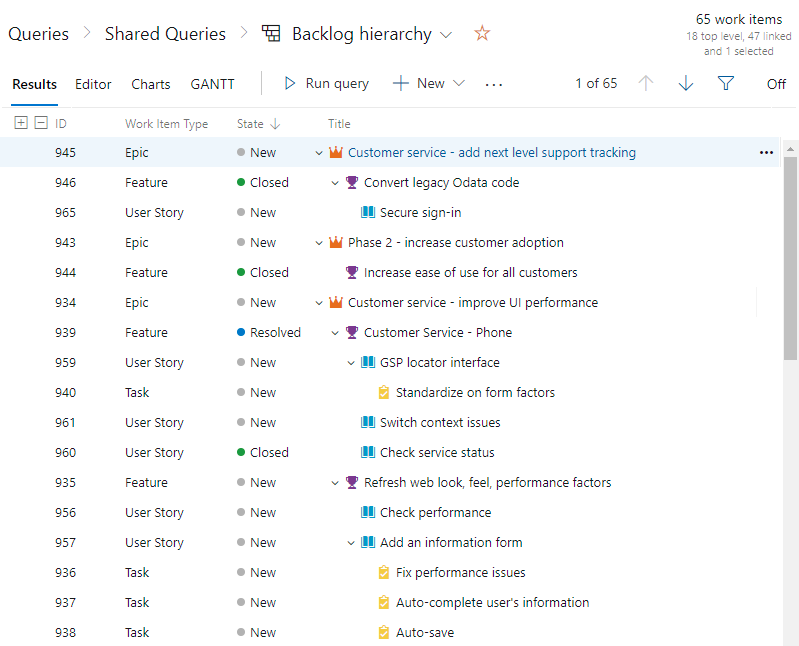Screen dimensions: 799x646
Task: Open the row options ellipsis for item 945
Action: tap(766, 152)
